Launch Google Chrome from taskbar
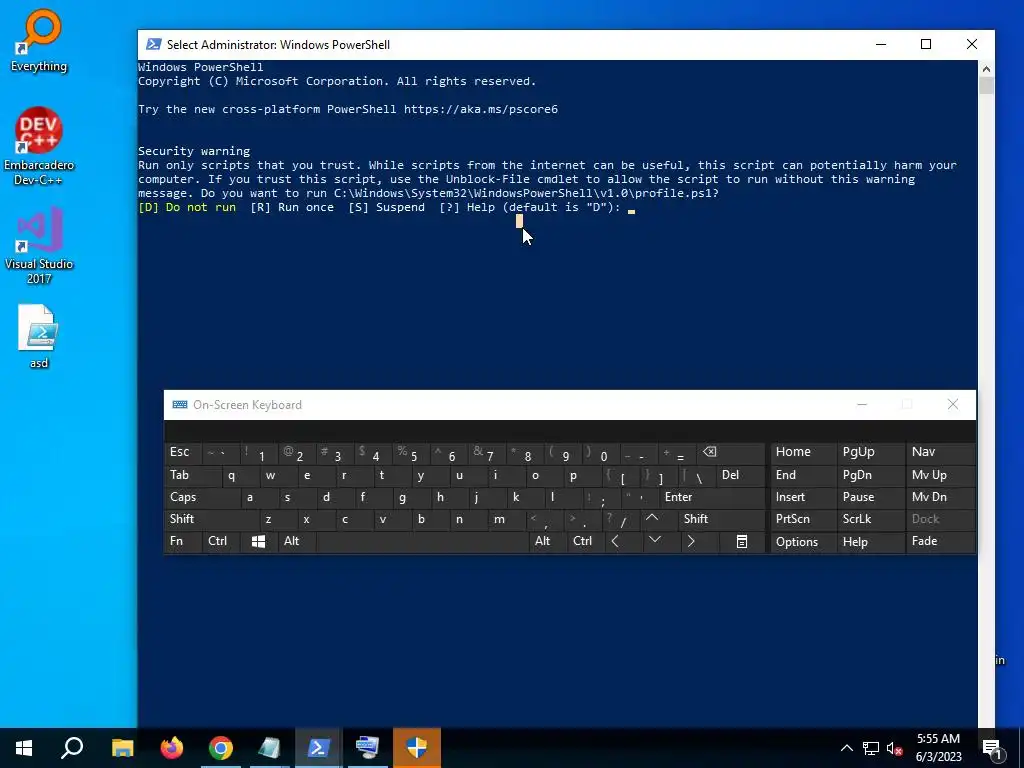Image resolution: width=1024 pixels, height=768 pixels. [x=221, y=748]
